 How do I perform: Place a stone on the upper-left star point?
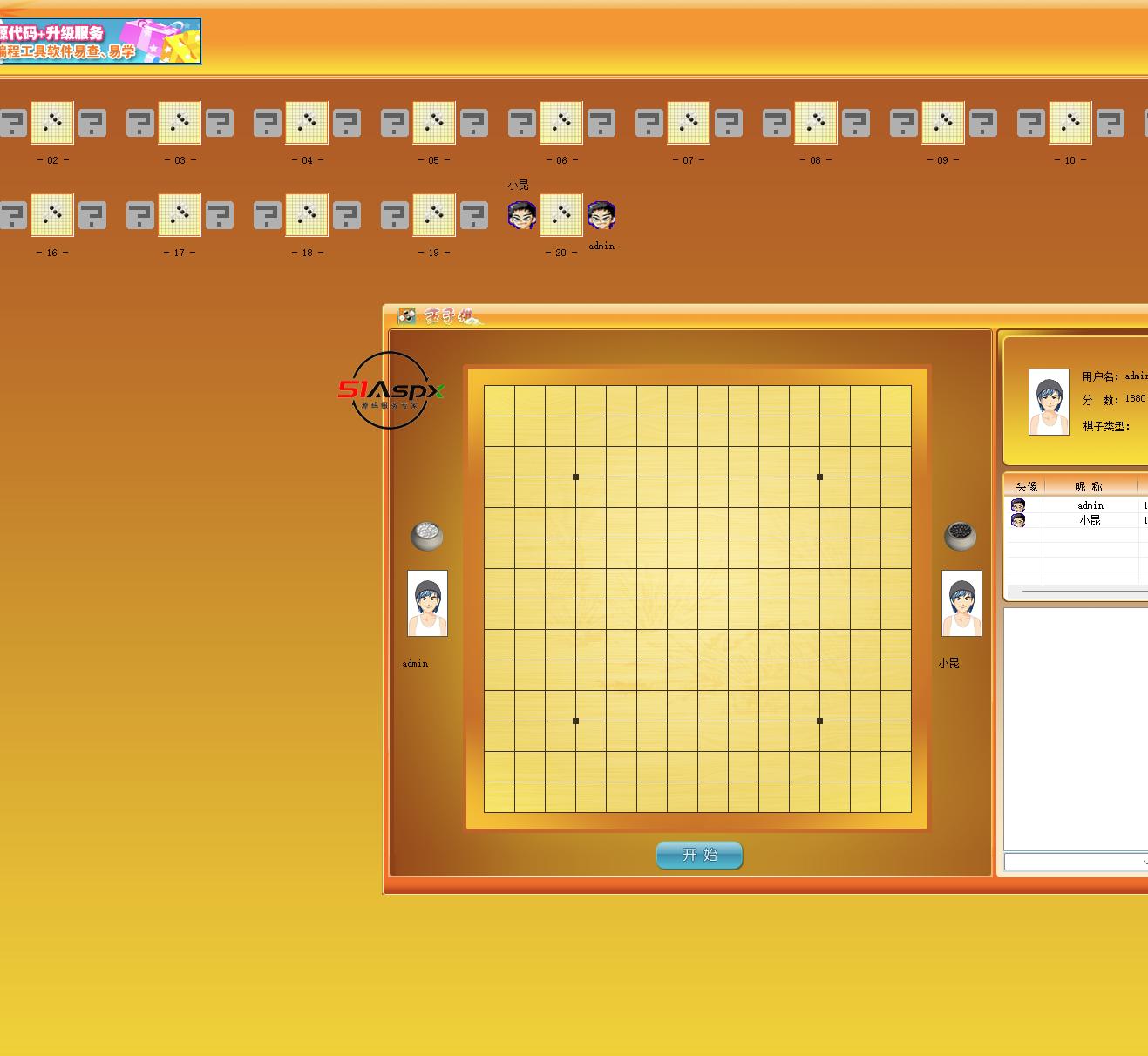[x=575, y=477]
